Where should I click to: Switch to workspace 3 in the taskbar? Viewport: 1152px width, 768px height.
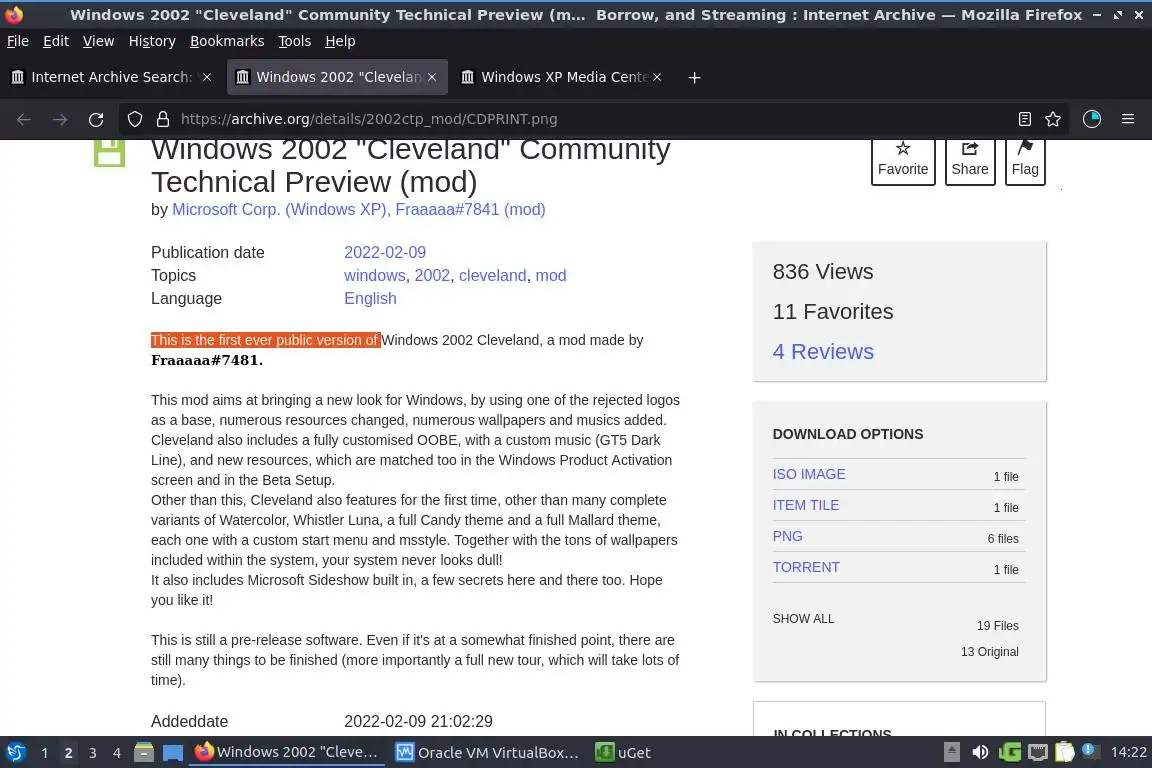tap(93, 753)
